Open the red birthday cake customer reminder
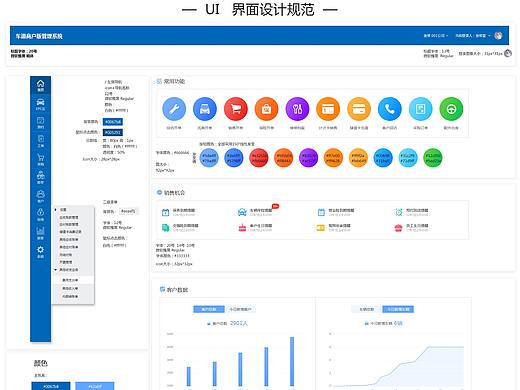Screen dimensions: 520x390 pyautogui.click(x=242, y=227)
